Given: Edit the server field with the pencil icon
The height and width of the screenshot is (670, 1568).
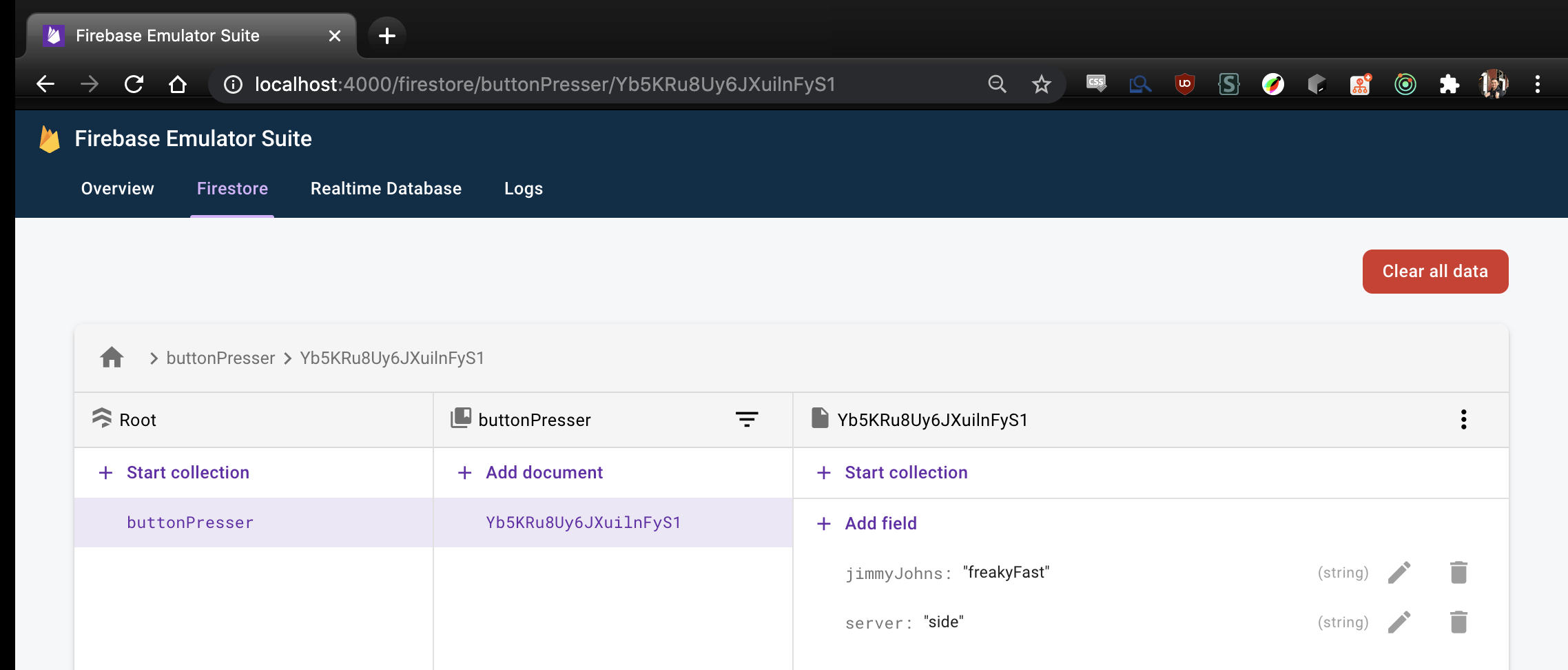Looking at the screenshot, I should click(1399, 622).
